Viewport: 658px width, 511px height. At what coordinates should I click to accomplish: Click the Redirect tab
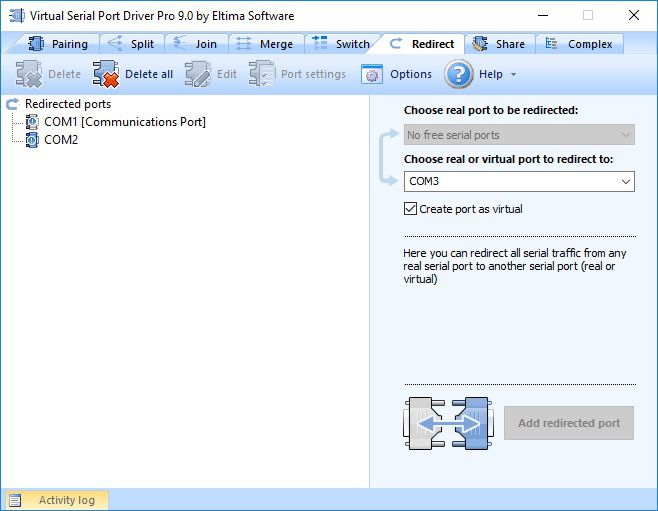pos(422,44)
